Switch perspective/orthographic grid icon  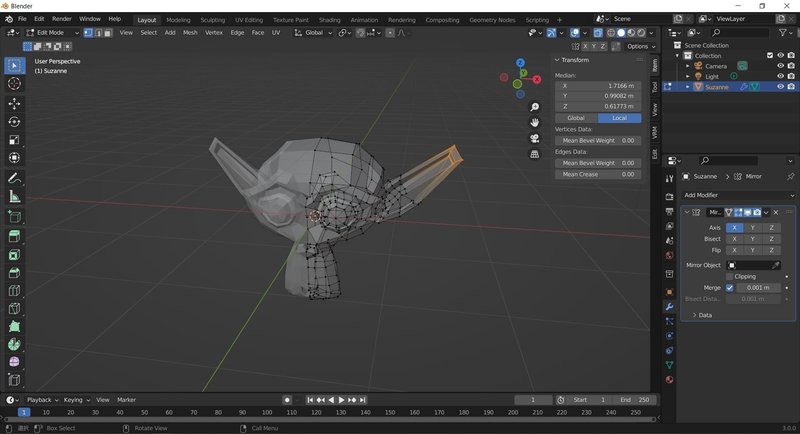(x=534, y=154)
